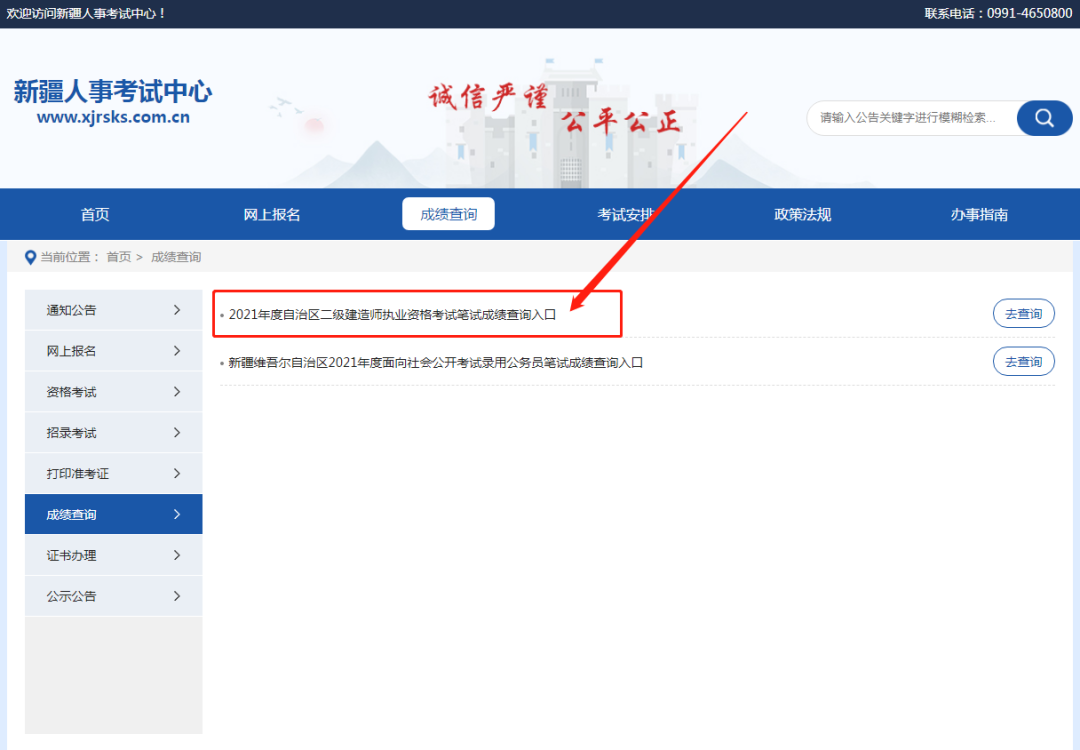Go to 政策法规 in the nav bar
The image size is (1080, 750).
coord(802,214)
